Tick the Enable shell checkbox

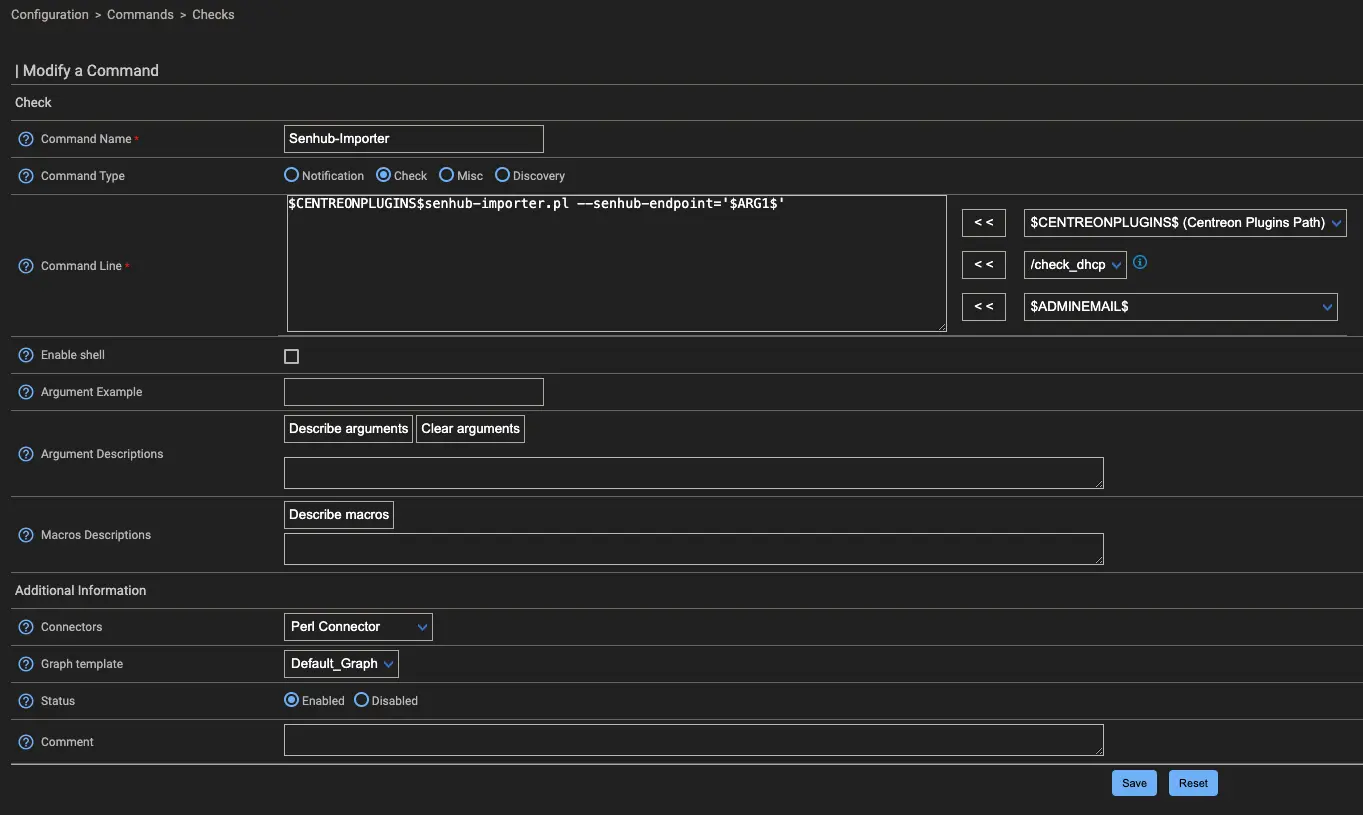tap(292, 356)
